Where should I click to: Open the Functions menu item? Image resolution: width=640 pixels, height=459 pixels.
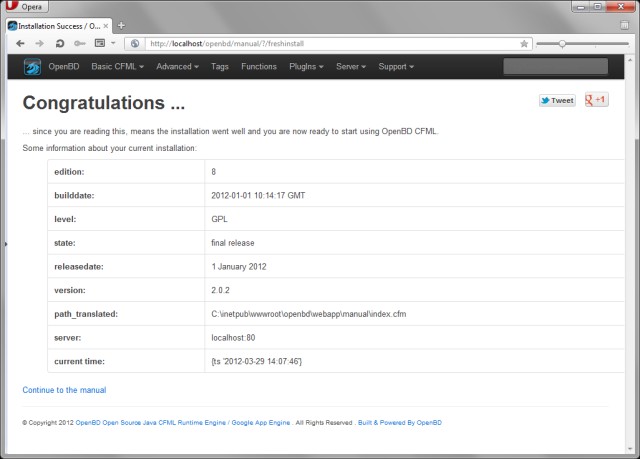click(259, 67)
